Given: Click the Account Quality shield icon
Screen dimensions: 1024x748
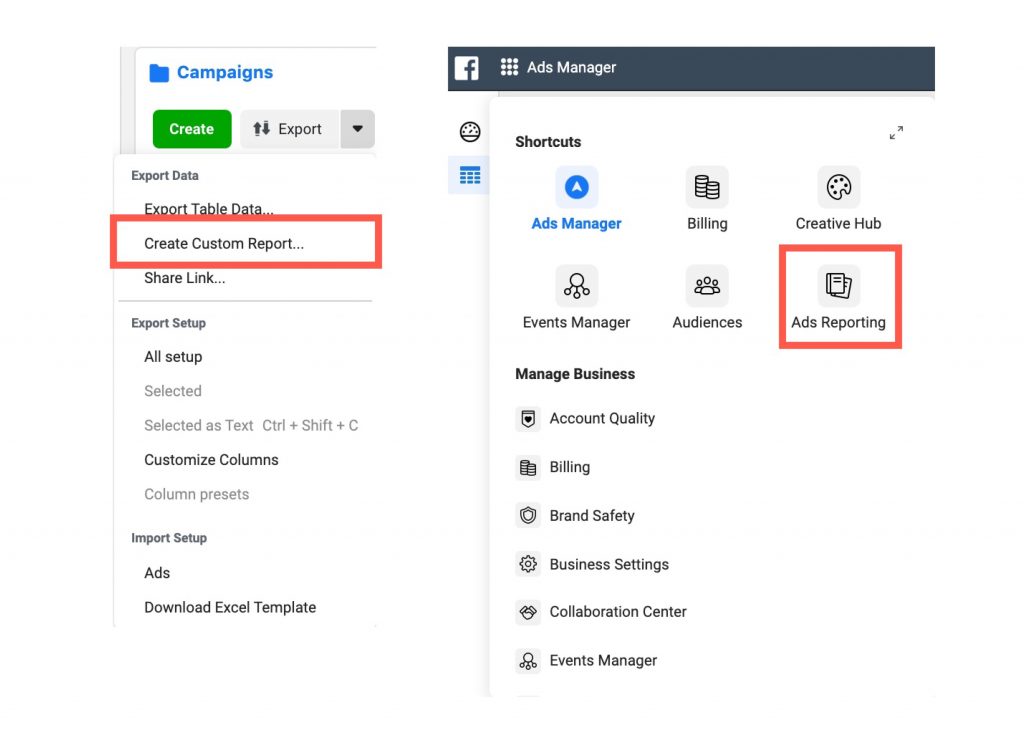Looking at the screenshot, I should click(x=528, y=418).
